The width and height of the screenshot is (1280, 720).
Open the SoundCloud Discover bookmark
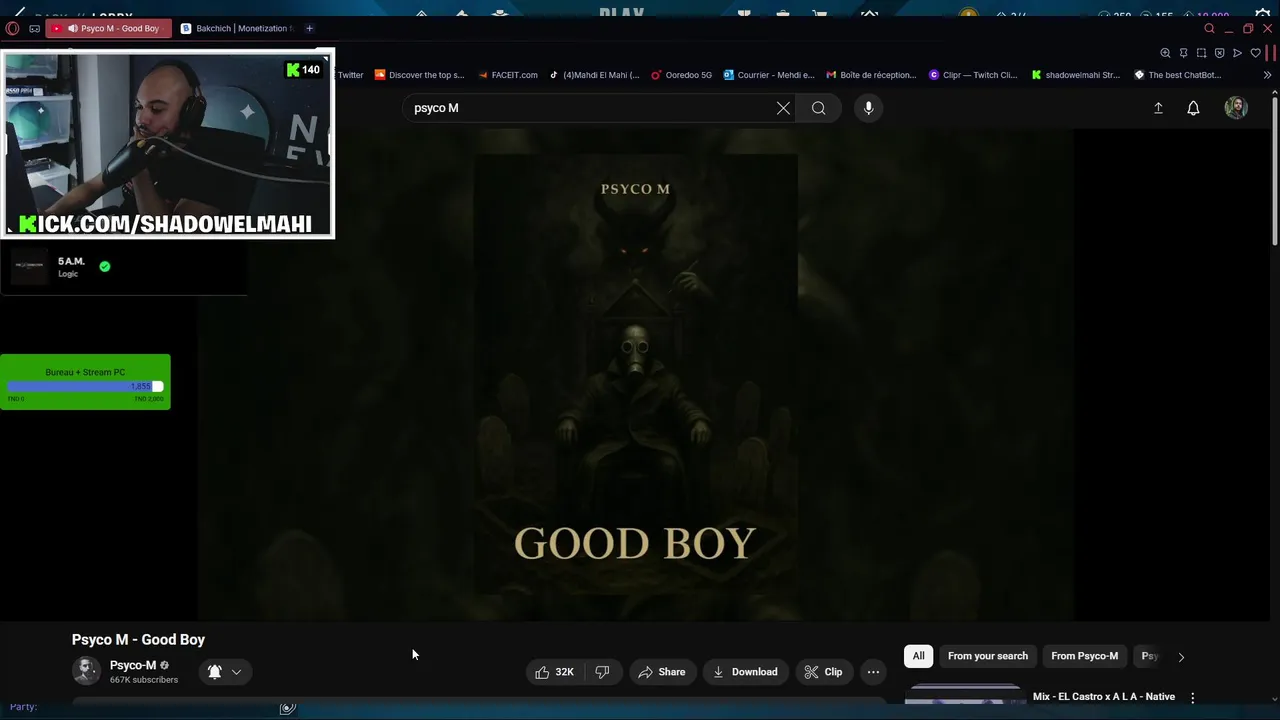tap(419, 75)
